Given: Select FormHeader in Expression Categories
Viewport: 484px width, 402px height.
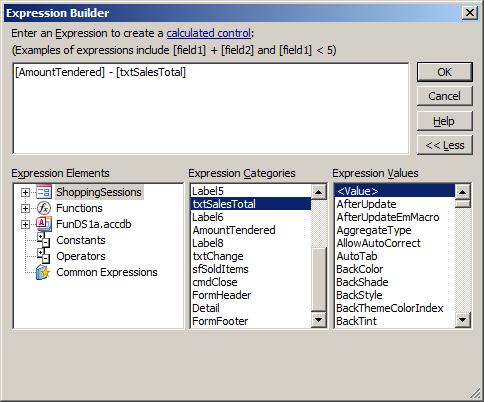Looking at the screenshot, I should point(251,295).
